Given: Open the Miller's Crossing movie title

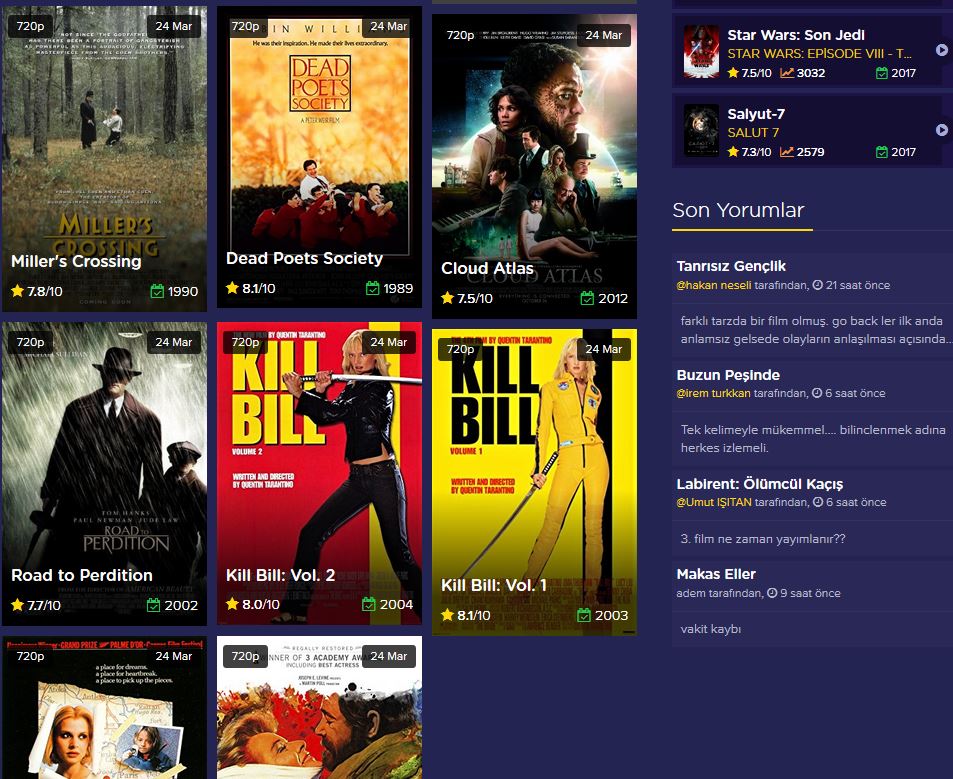Looking at the screenshot, I should tap(76, 261).
